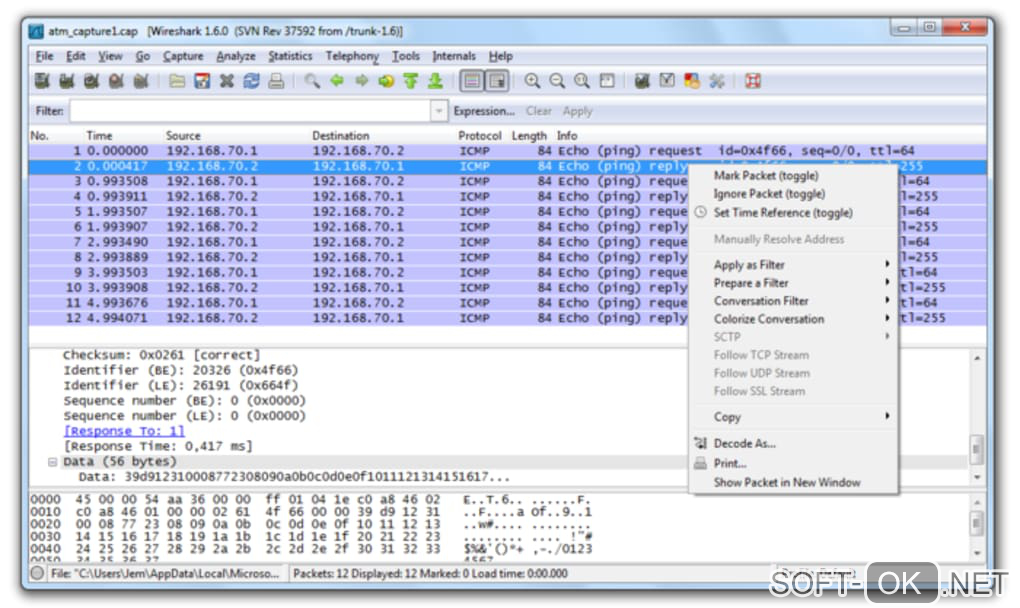Image resolution: width=1020 pixels, height=608 pixels.
Task: Edit coloring rules from toolbar
Action: pyautogui.click(x=691, y=81)
